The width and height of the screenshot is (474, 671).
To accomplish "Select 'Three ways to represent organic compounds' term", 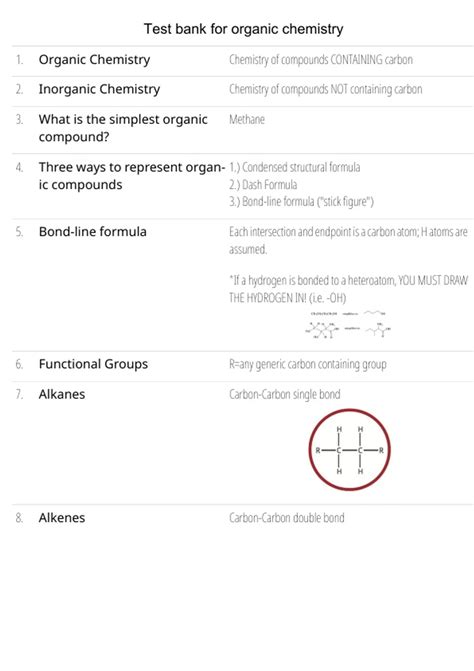I will 132,176.
